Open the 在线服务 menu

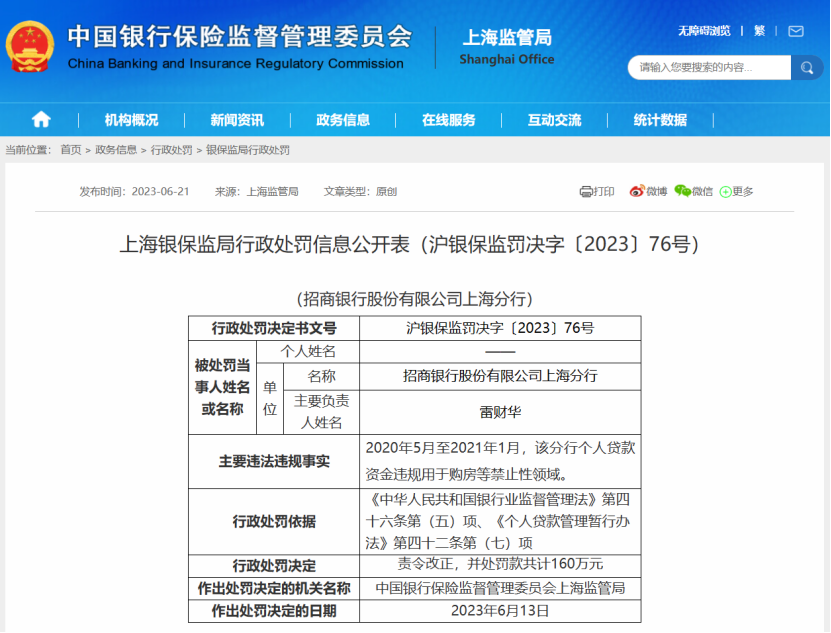pos(448,120)
